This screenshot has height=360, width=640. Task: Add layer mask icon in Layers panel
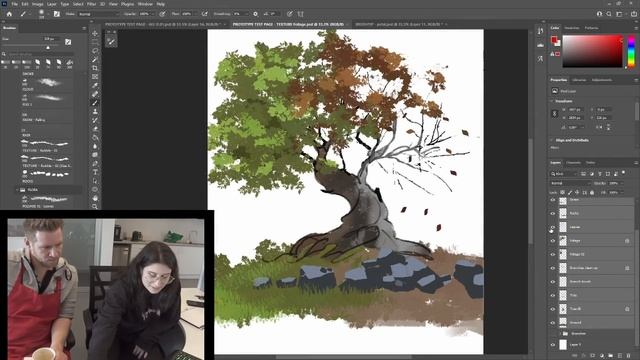pos(593,356)
